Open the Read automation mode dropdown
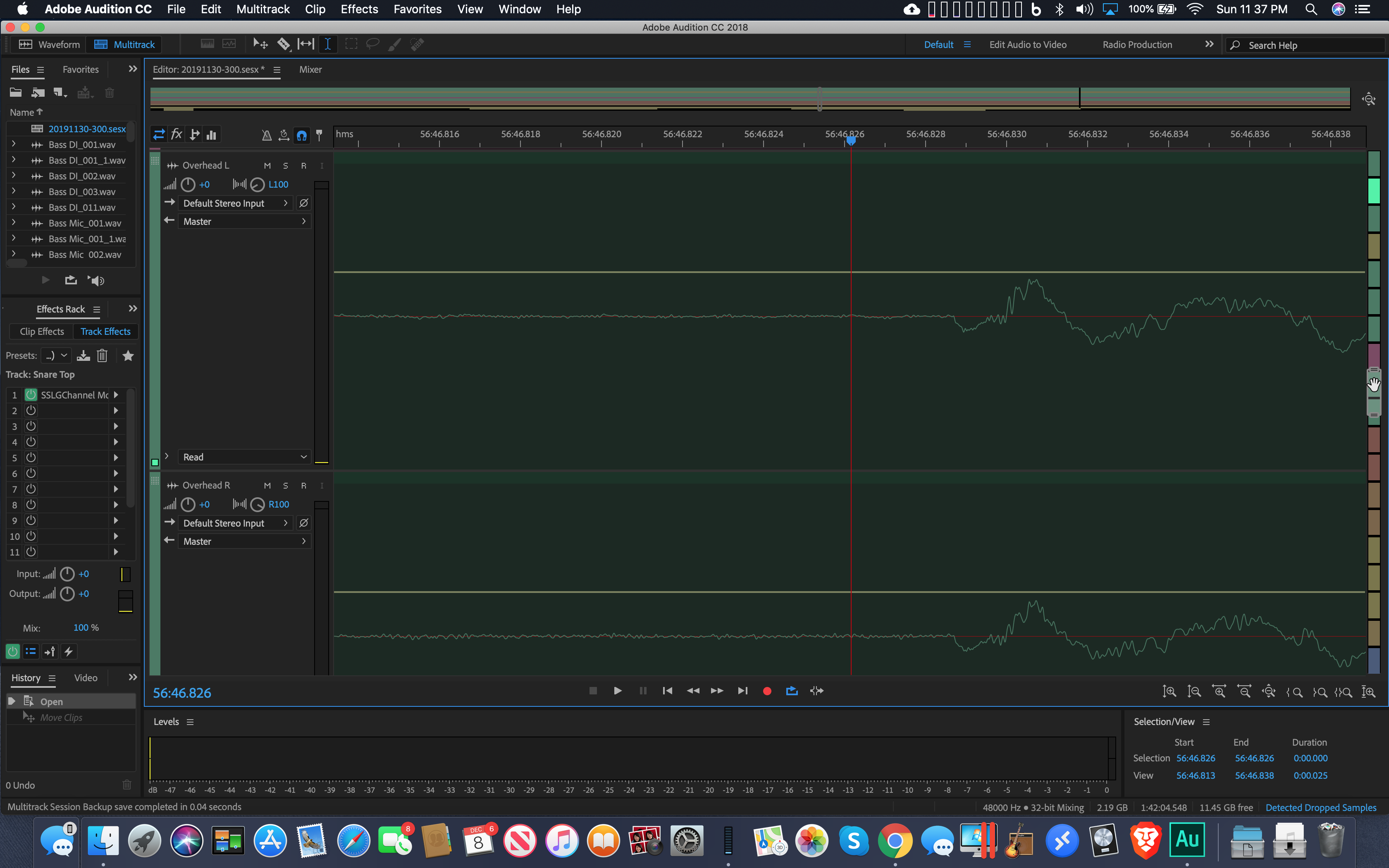This screenshot has width=1389, height=868. [244, 457]
